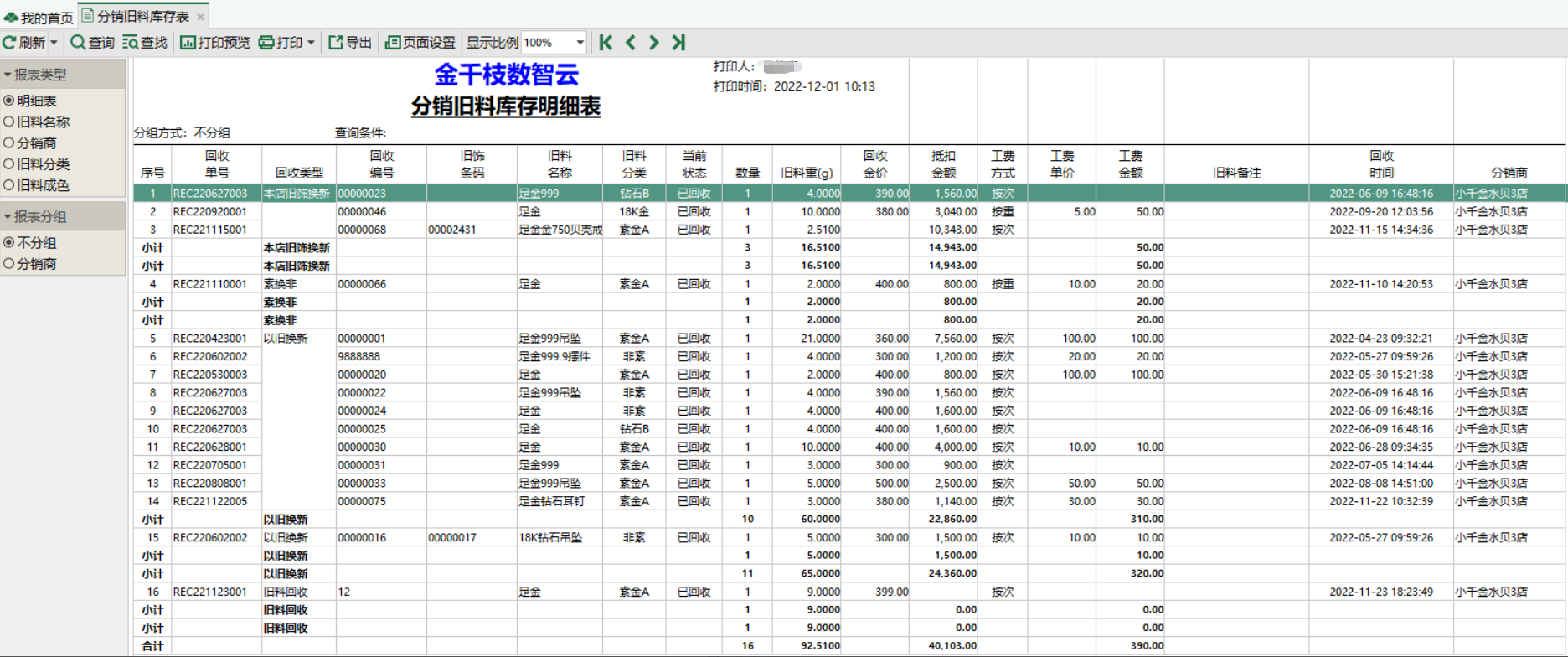Click the 9888888 recycling number cell

coord(381,356)
